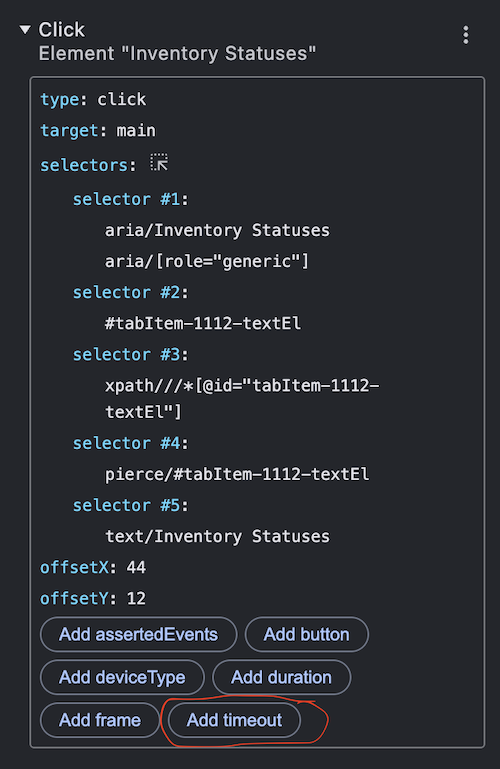Edit #tabItem-1112-textEl under selector #2
500x769 pixels.
(x=203, y=323)
